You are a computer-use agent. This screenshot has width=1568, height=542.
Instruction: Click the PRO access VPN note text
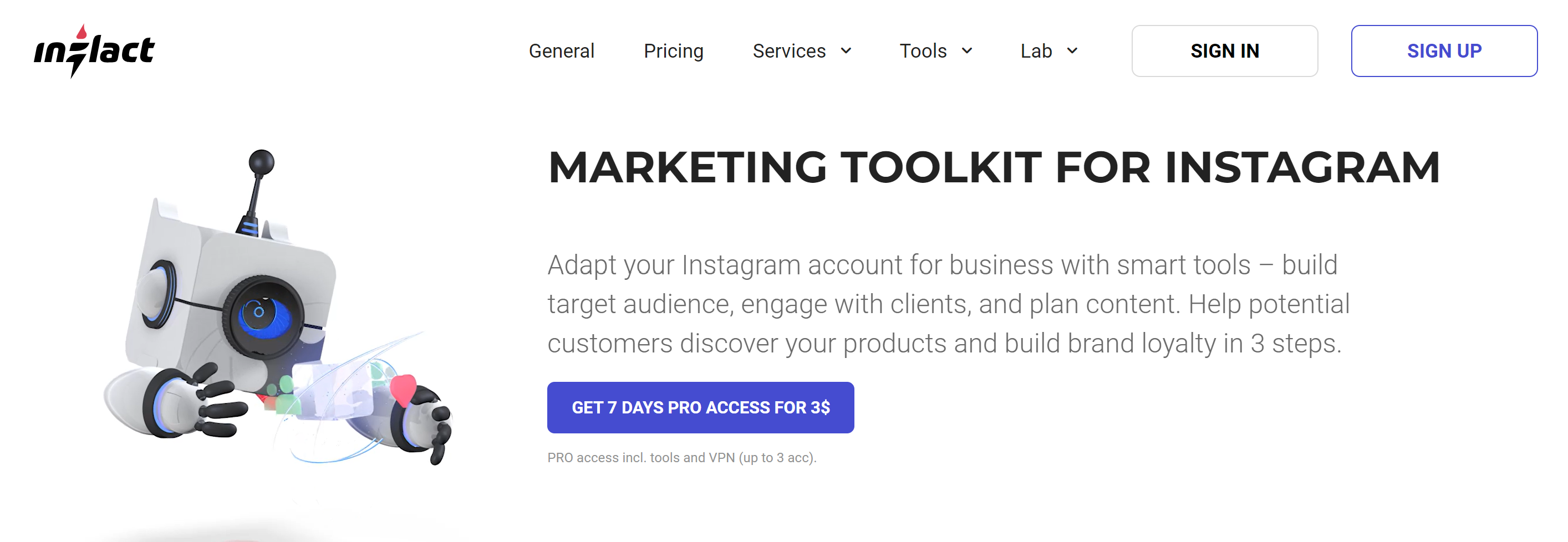tap(682, 457)
